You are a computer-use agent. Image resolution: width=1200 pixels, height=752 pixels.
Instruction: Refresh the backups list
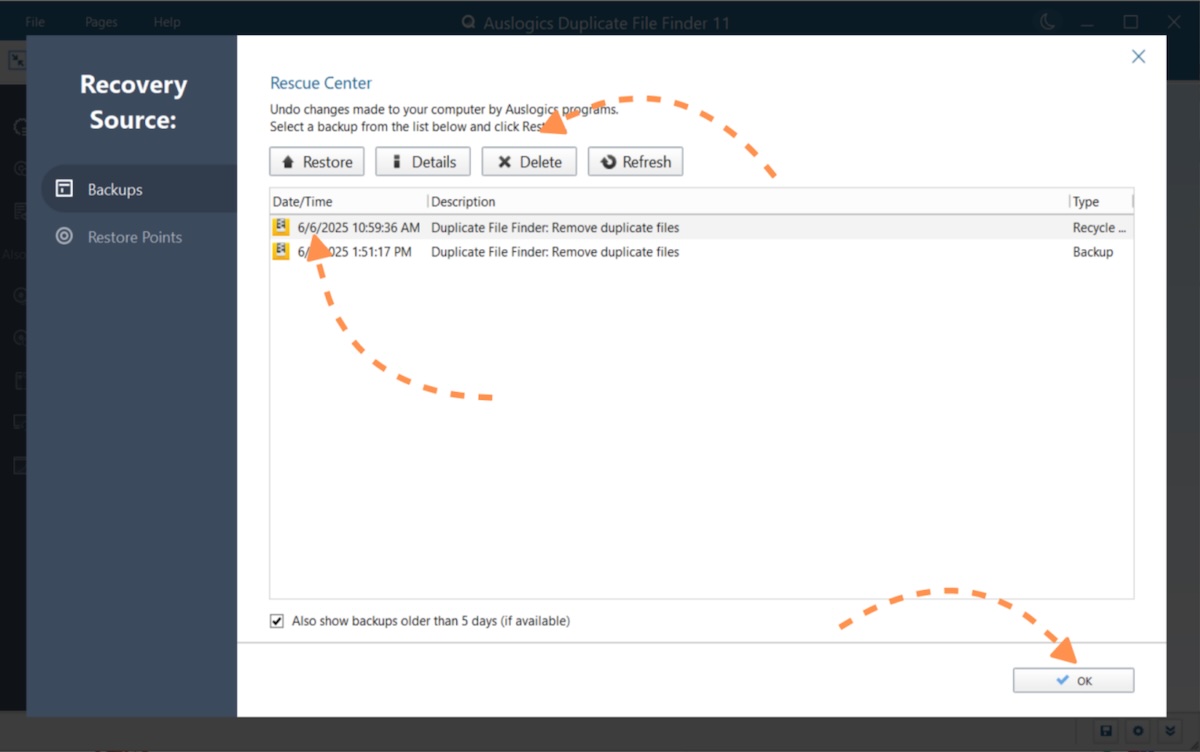(x=635, y=162)
